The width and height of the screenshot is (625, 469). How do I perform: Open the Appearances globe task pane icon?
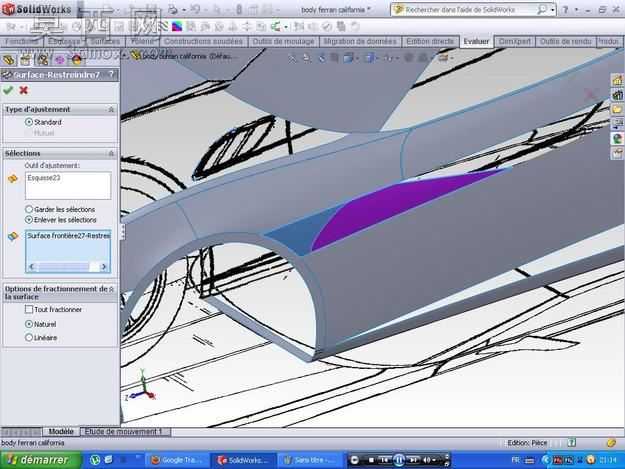(x=617, y=139)
